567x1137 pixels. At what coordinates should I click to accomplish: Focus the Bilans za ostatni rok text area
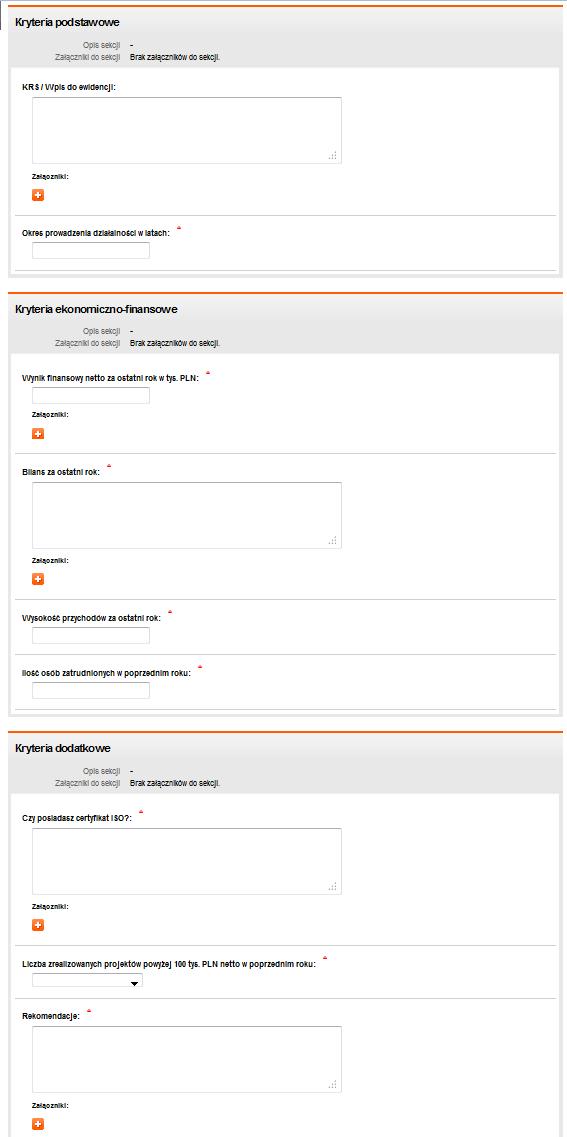187,516
